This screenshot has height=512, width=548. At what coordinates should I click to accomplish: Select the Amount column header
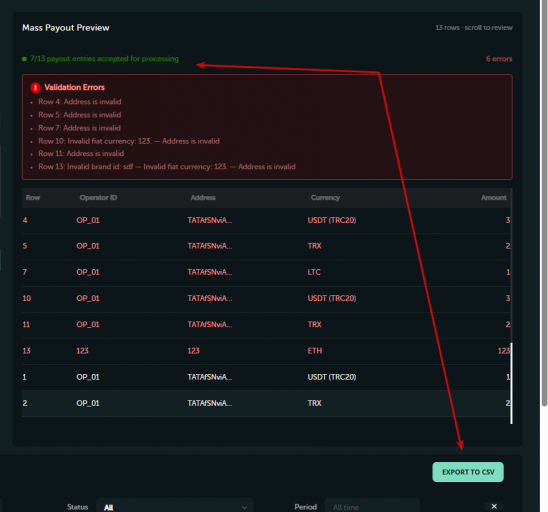click(493, 198)
